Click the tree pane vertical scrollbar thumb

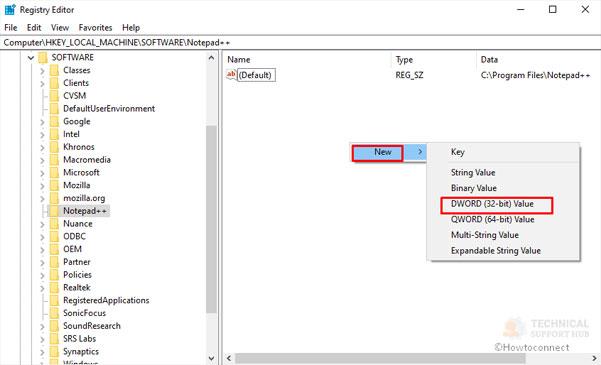[x=211, y=219]
